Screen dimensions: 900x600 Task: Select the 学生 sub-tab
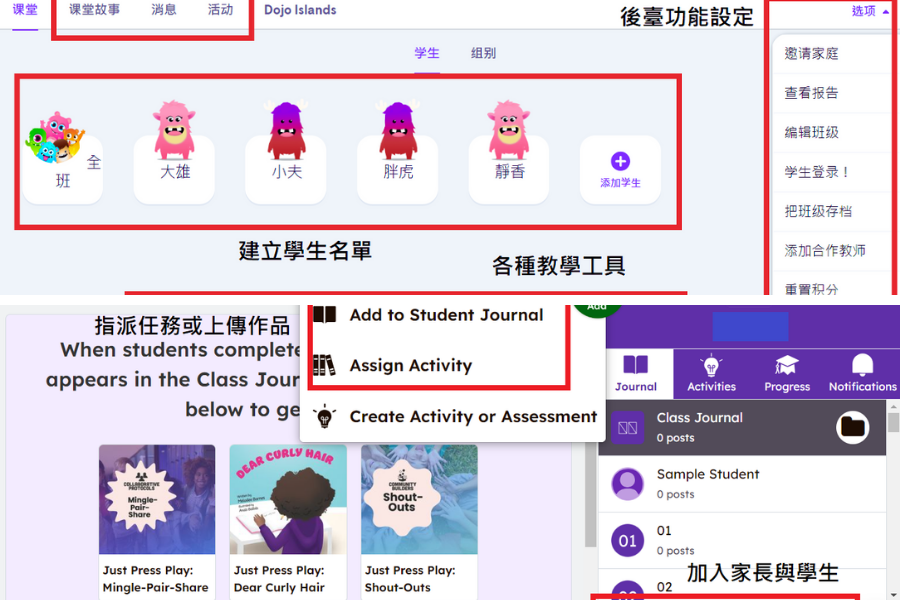(427, 53)
